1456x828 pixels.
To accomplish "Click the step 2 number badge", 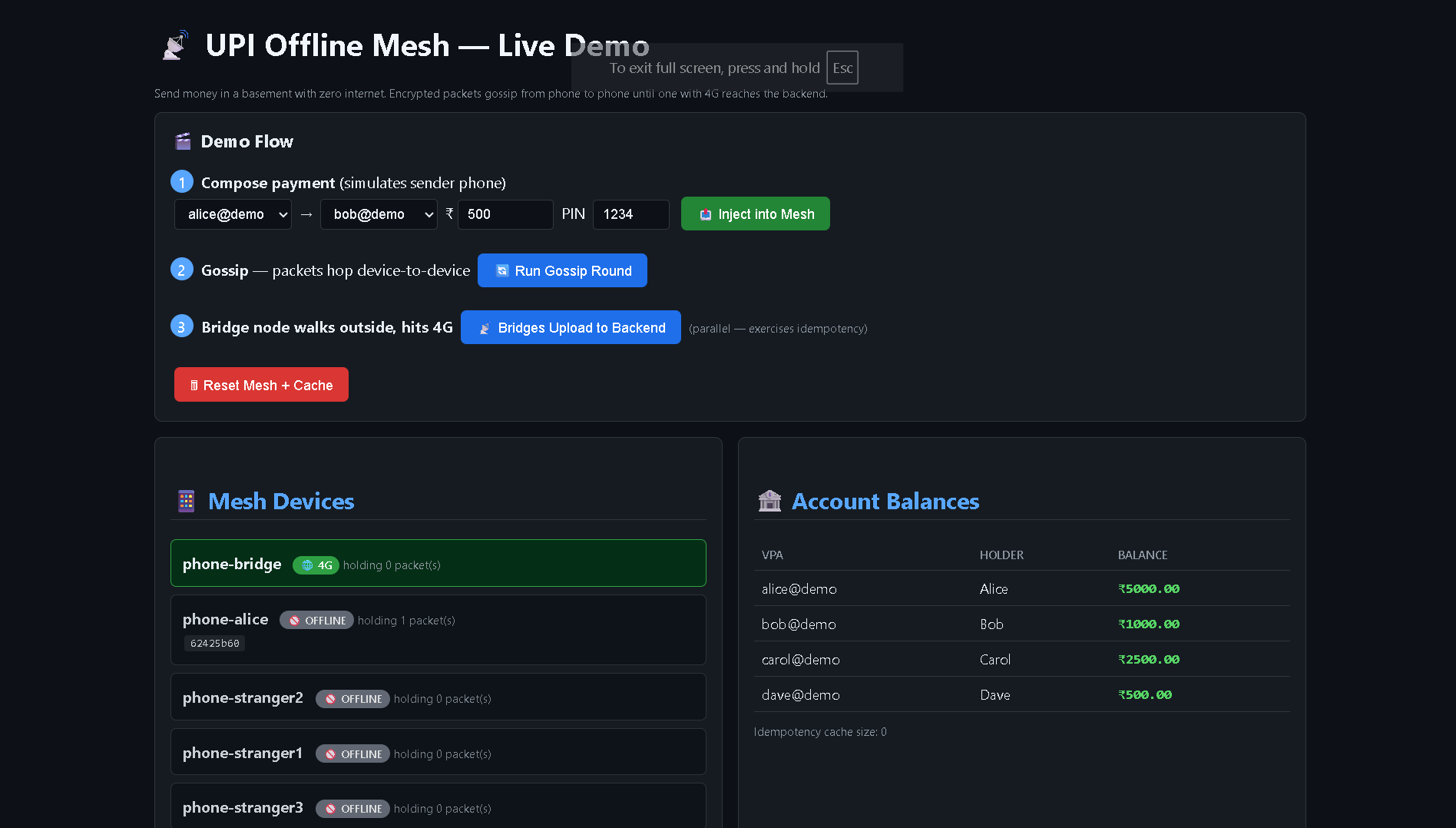I will click(182, 270).
